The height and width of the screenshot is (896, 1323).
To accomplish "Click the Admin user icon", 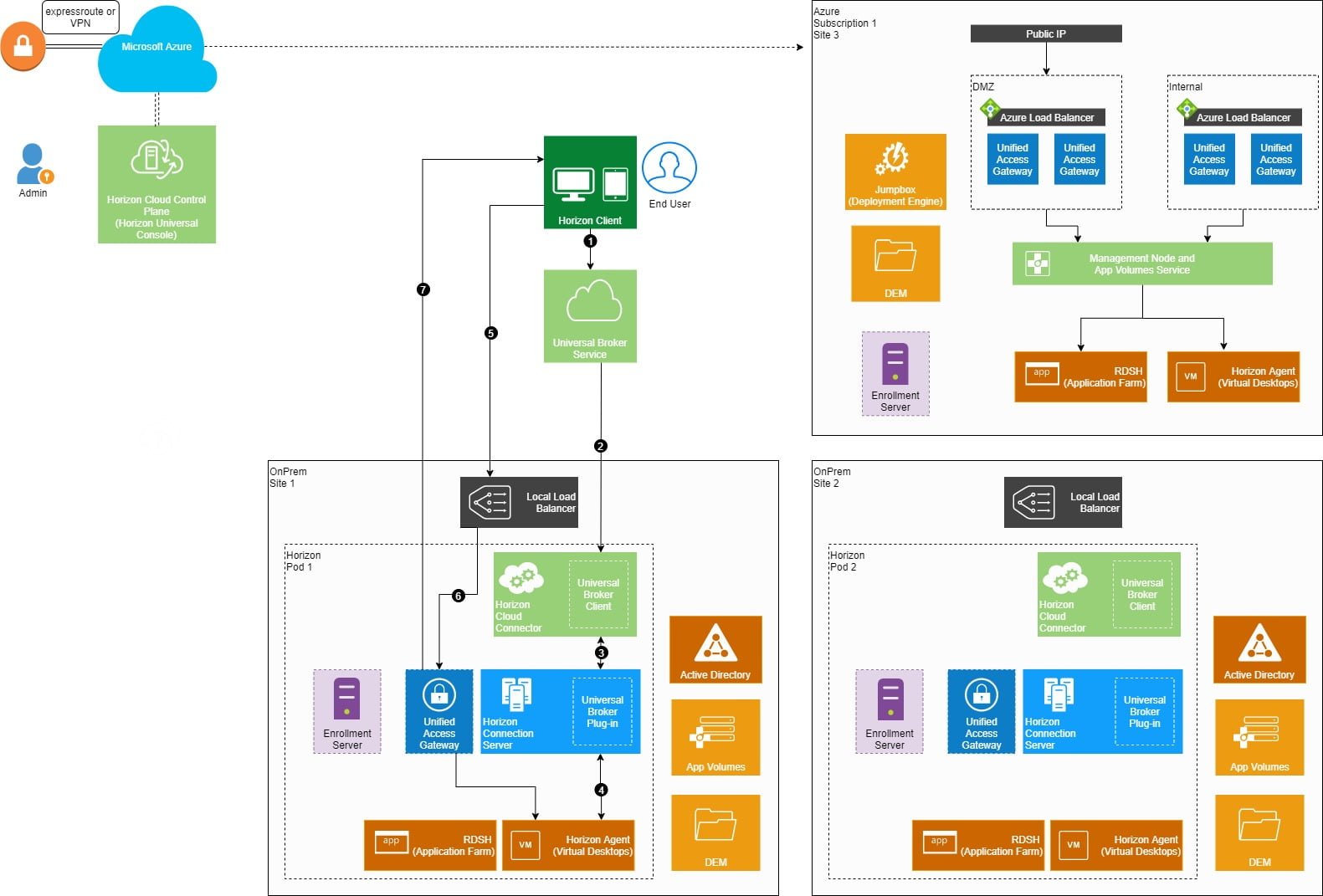I will click(33, 165).
